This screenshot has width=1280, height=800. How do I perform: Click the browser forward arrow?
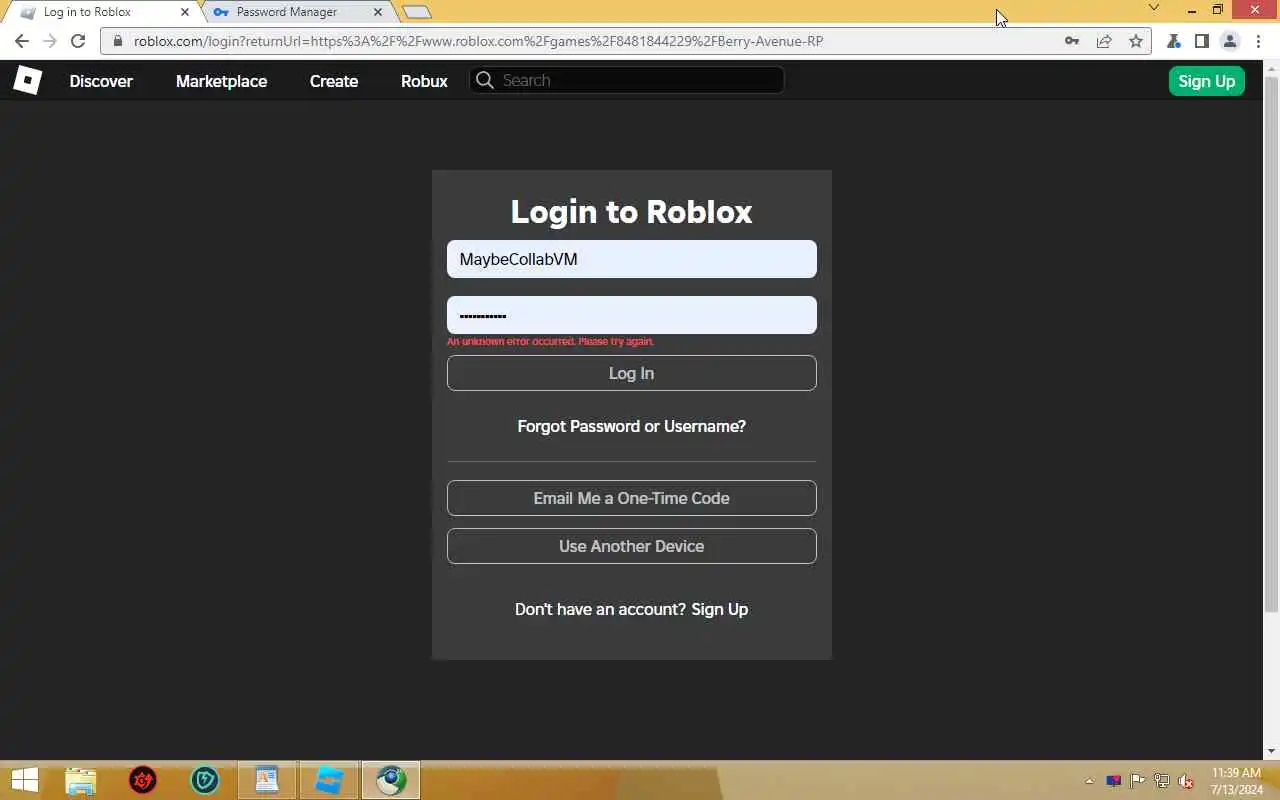click(x=50, y=41)
